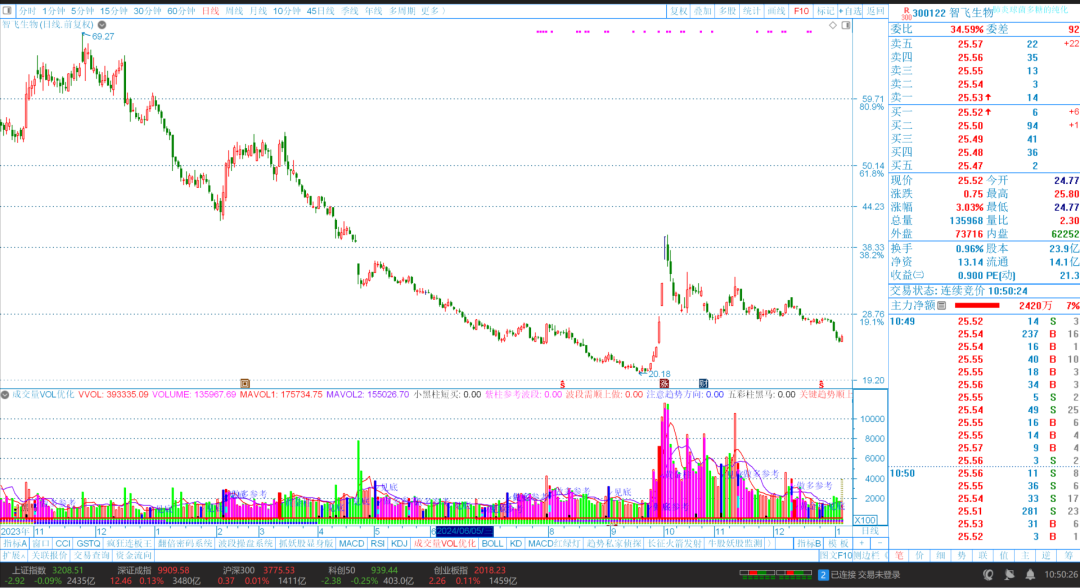Expand the 主力净额 detail icon
The width and height of the screenshot is (1080, 588).
942,305
